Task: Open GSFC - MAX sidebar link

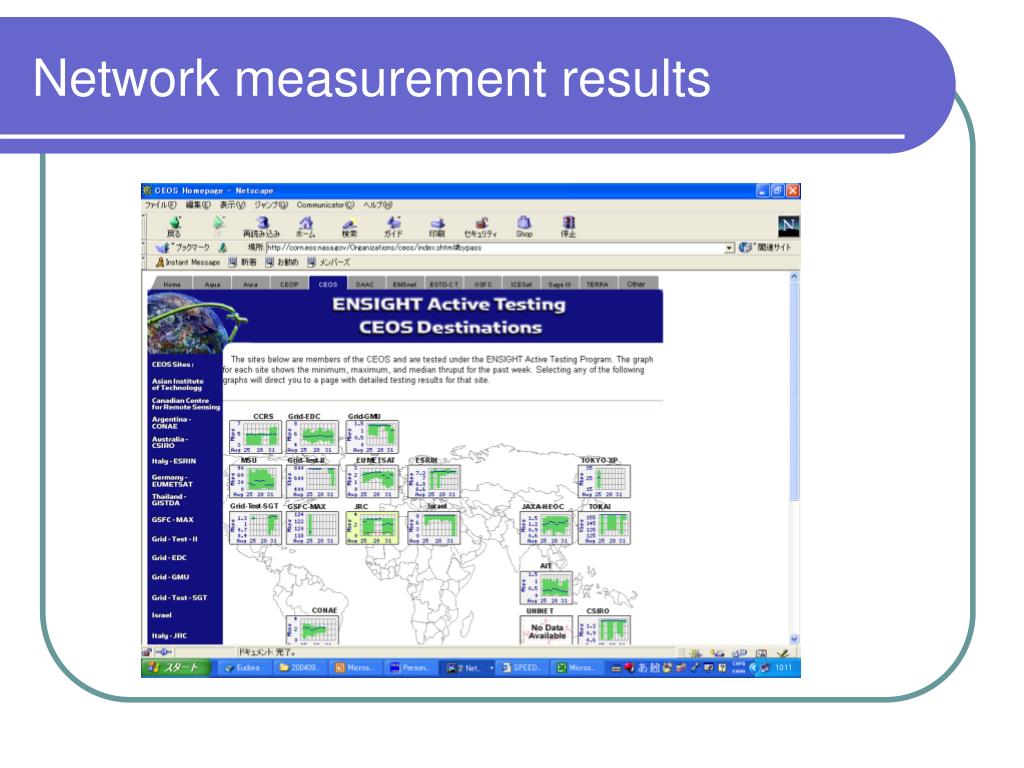Action: click(172, 520)
